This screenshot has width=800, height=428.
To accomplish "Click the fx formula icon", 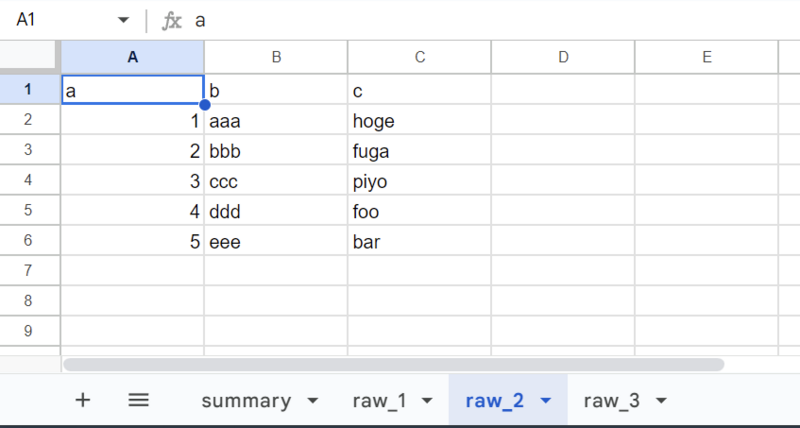I will point(171,20).
